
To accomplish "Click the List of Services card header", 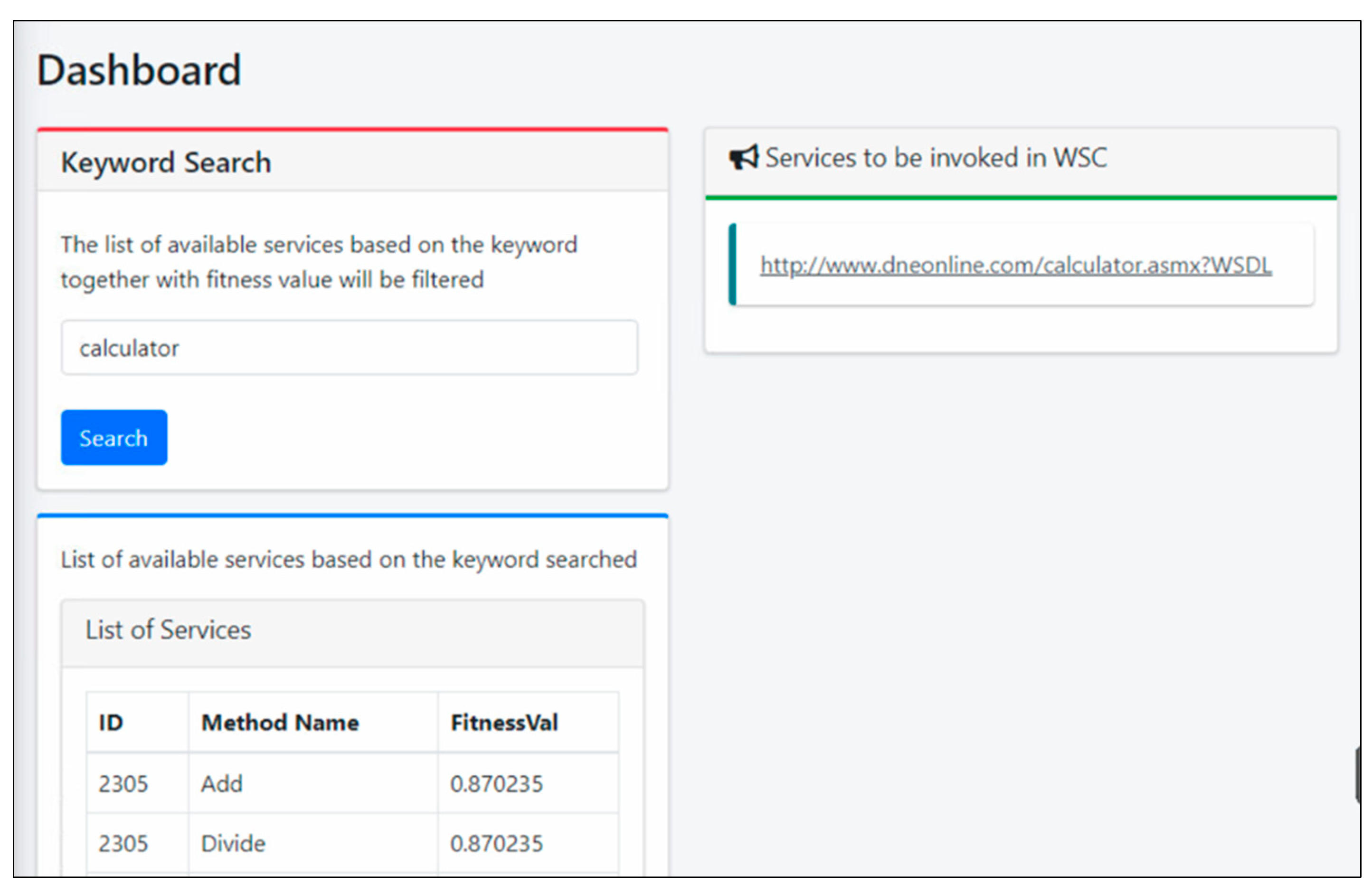I will click(168, 629).
